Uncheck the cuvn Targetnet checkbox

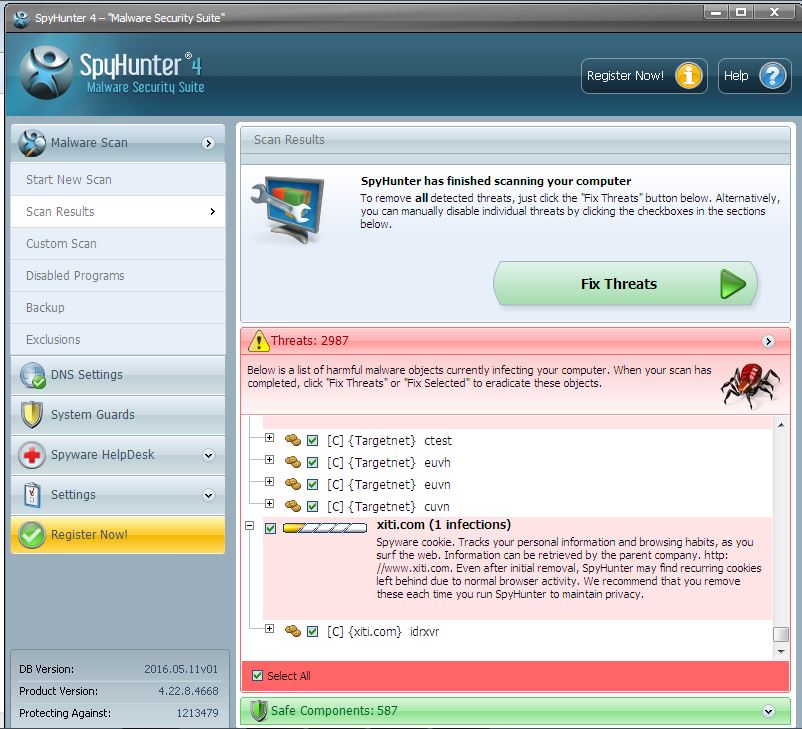pyautogui.click(x=313, y=506)
